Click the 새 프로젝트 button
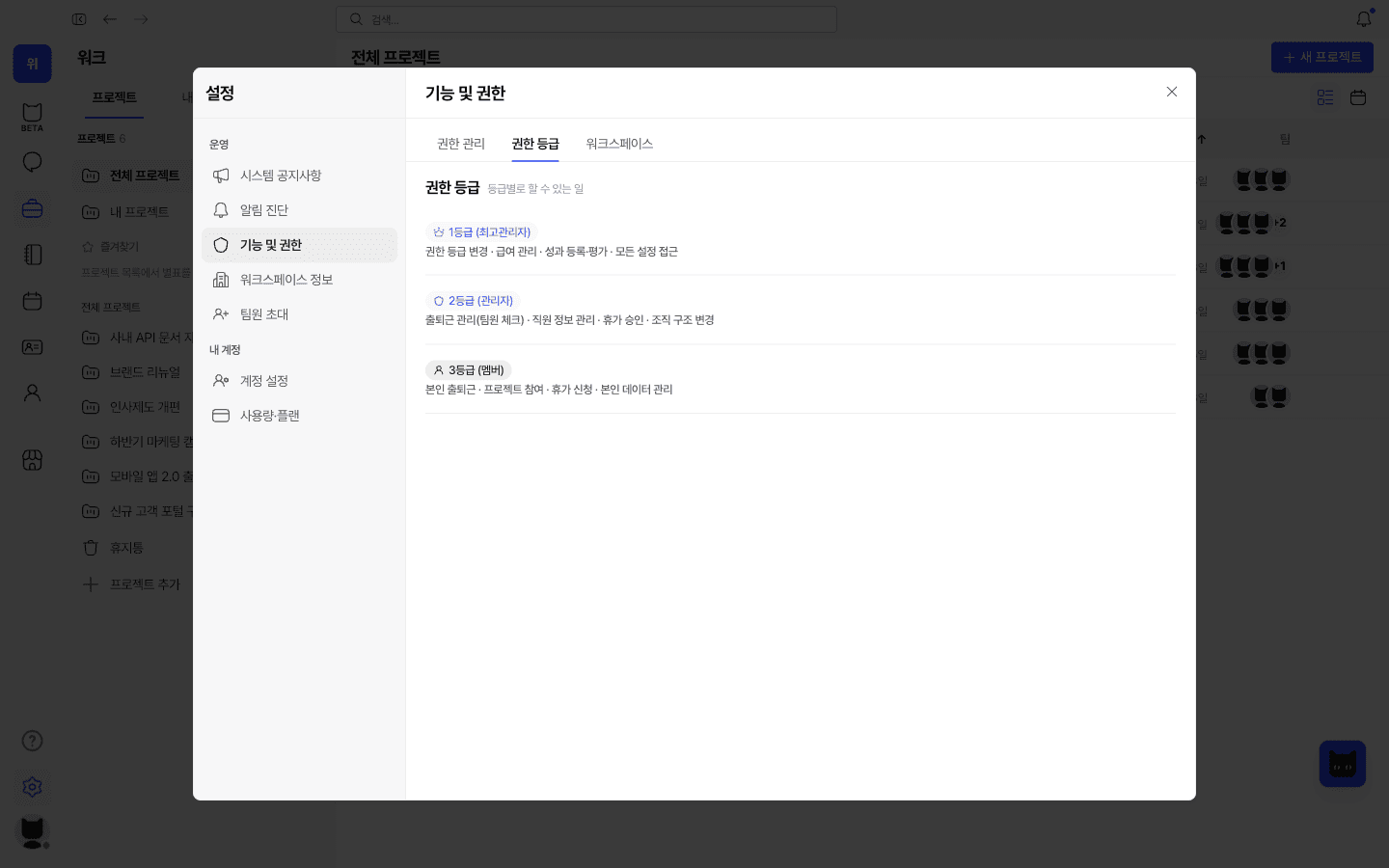This screenshot has width=1389, height=868. click(1321, 57)
